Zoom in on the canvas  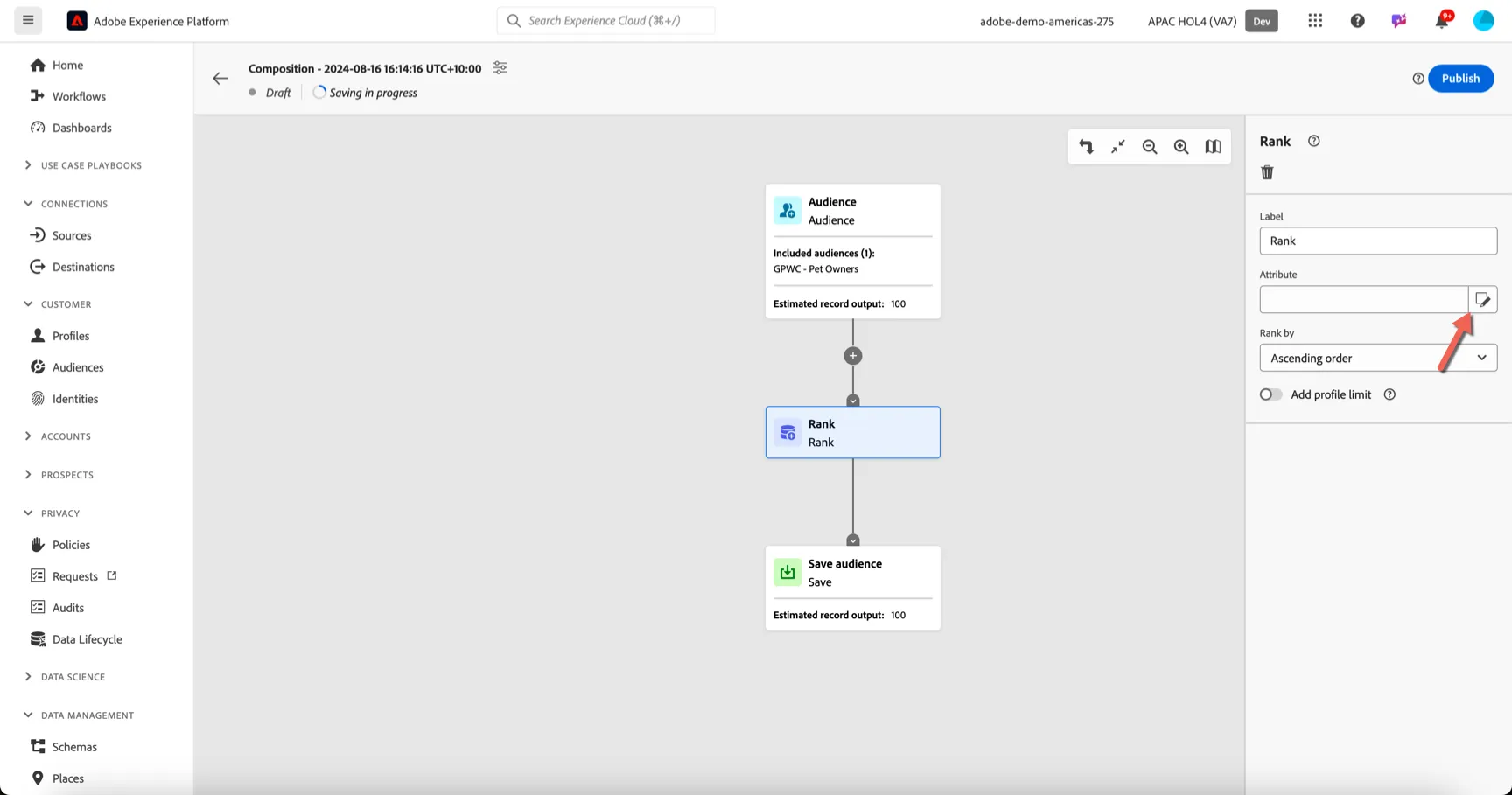click(x=1181, y=147)
